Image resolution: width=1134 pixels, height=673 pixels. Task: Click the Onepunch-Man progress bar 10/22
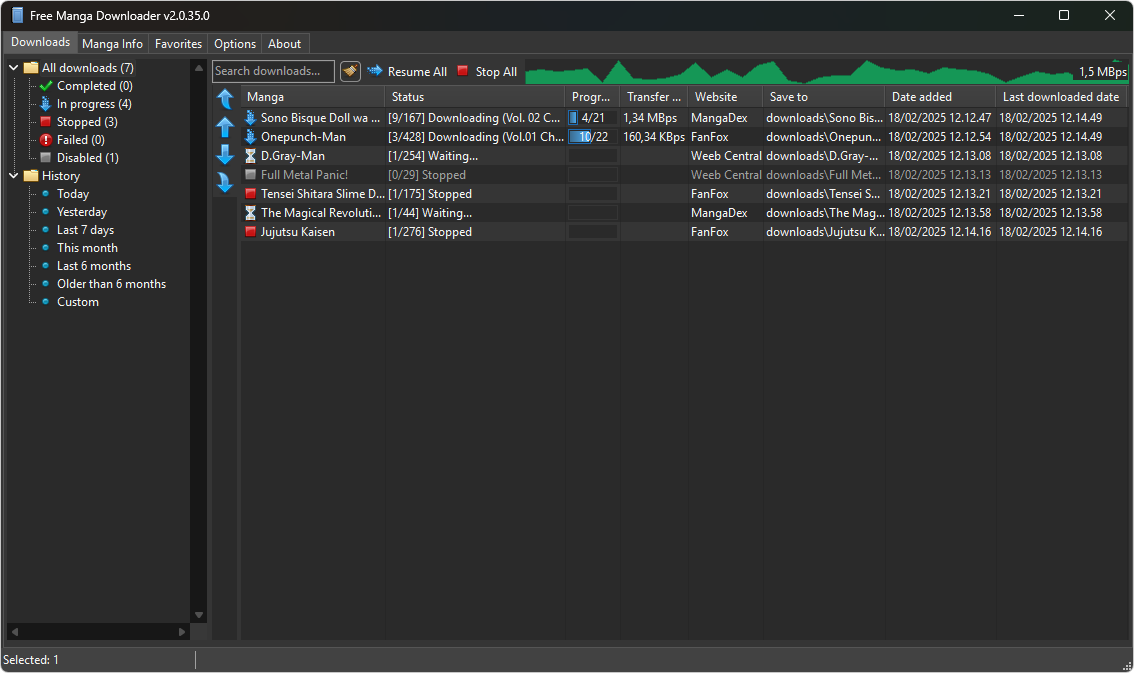(592, 137)
